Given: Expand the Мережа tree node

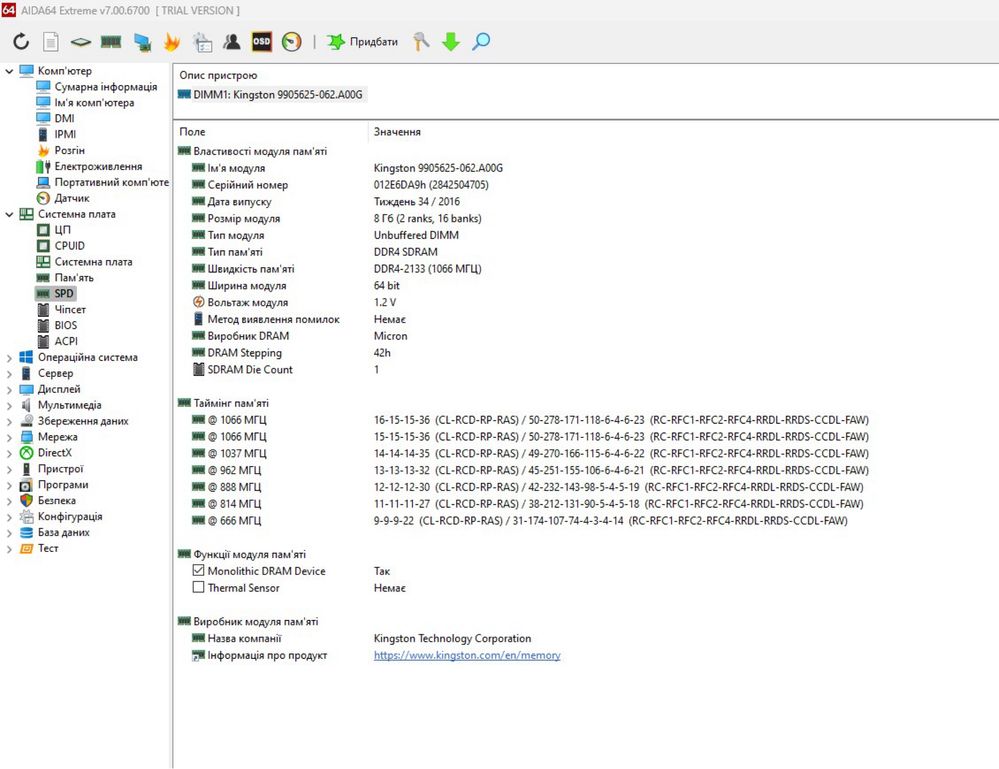Looking at the screenshot, I should click(9, 437).
